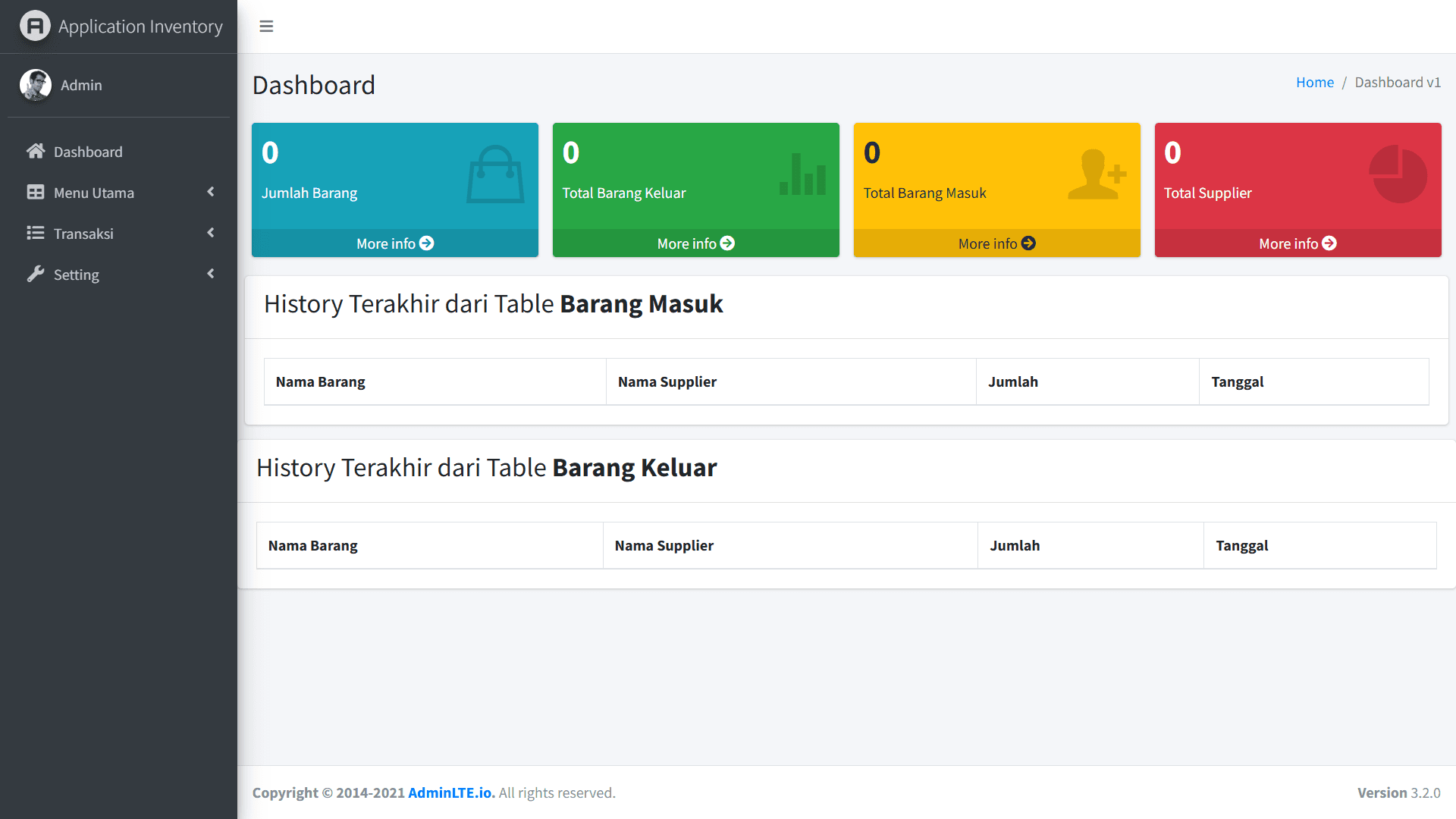Select Dashboard in the sidebar menu
This screenshot has height=819, width=1456.
88,151
